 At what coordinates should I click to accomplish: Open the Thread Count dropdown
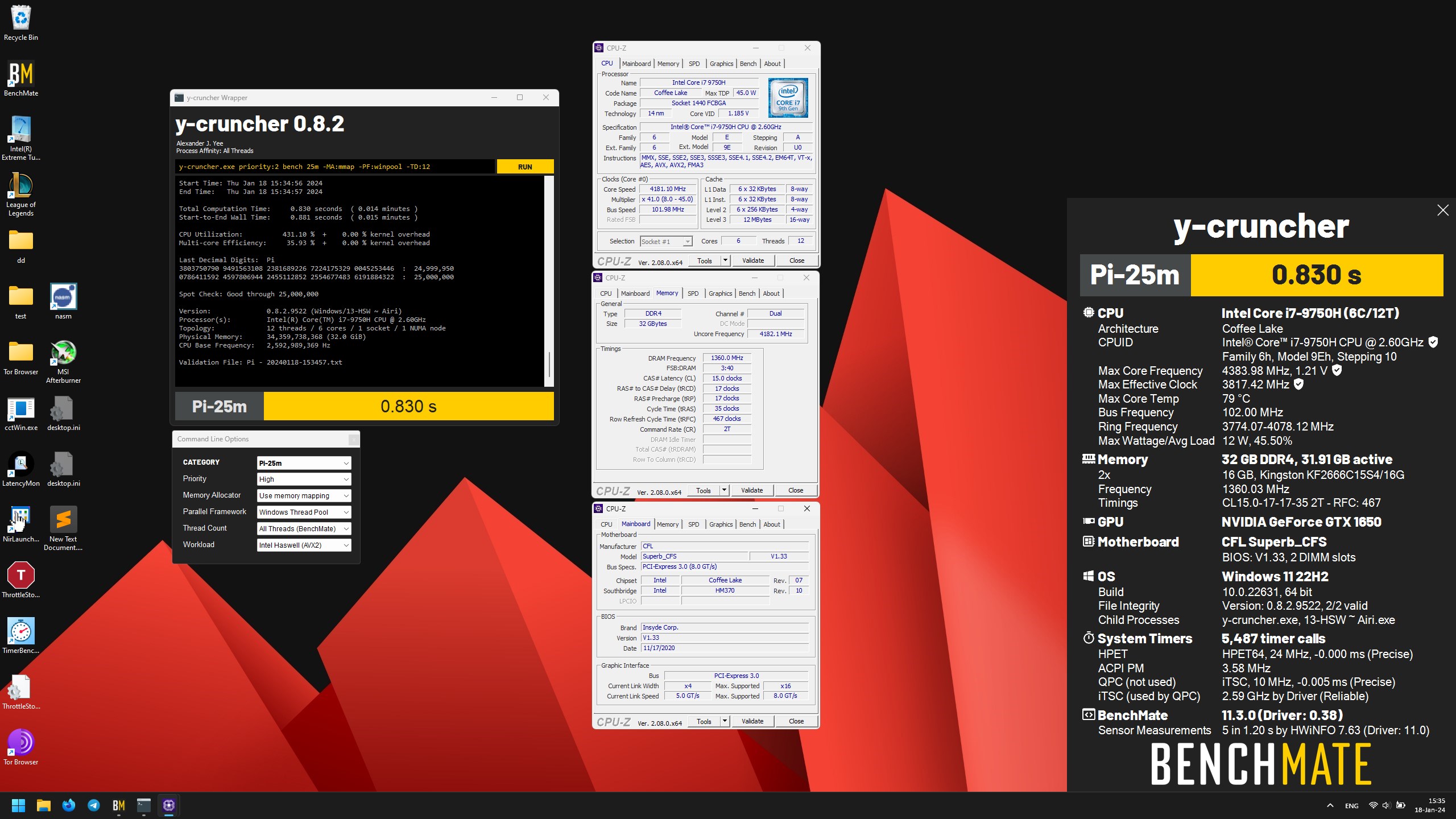pos(304,529)
